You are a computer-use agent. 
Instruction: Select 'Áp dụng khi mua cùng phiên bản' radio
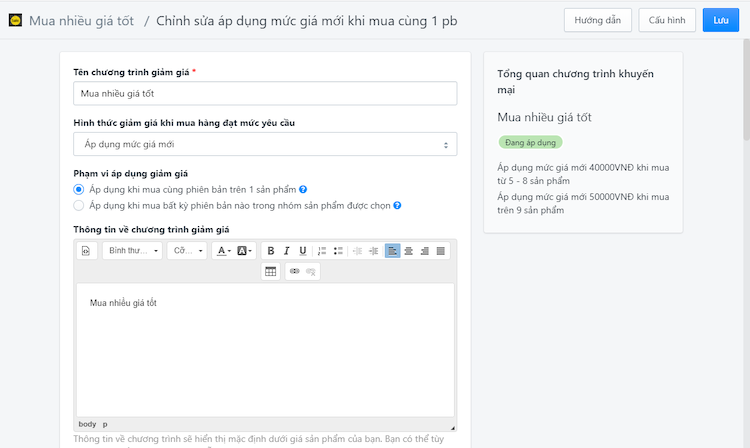pos(78,189)
